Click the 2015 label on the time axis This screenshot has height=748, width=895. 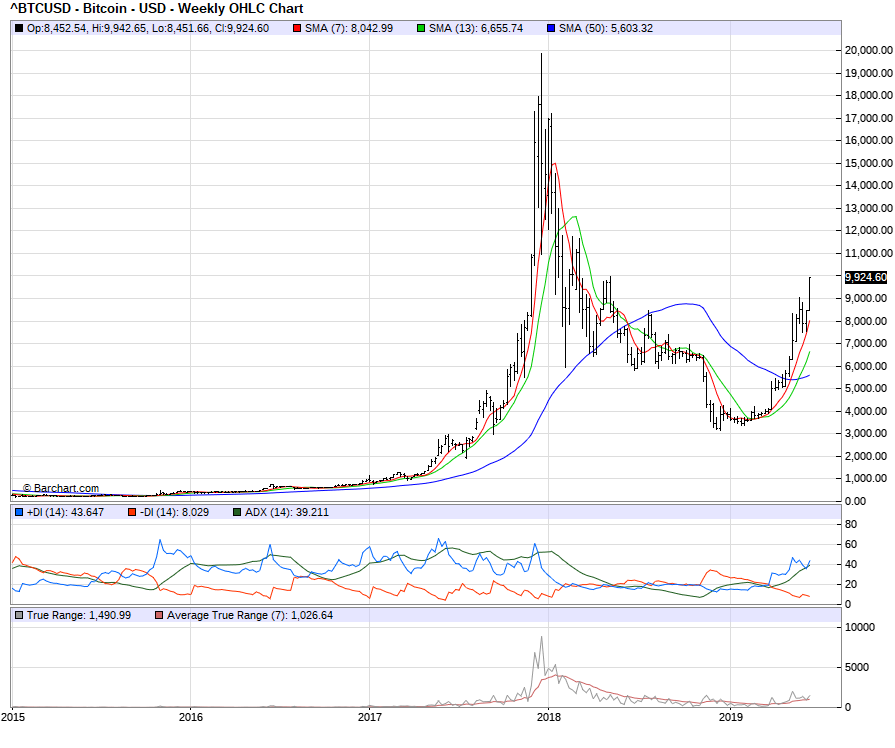click(x=13, y=717)
